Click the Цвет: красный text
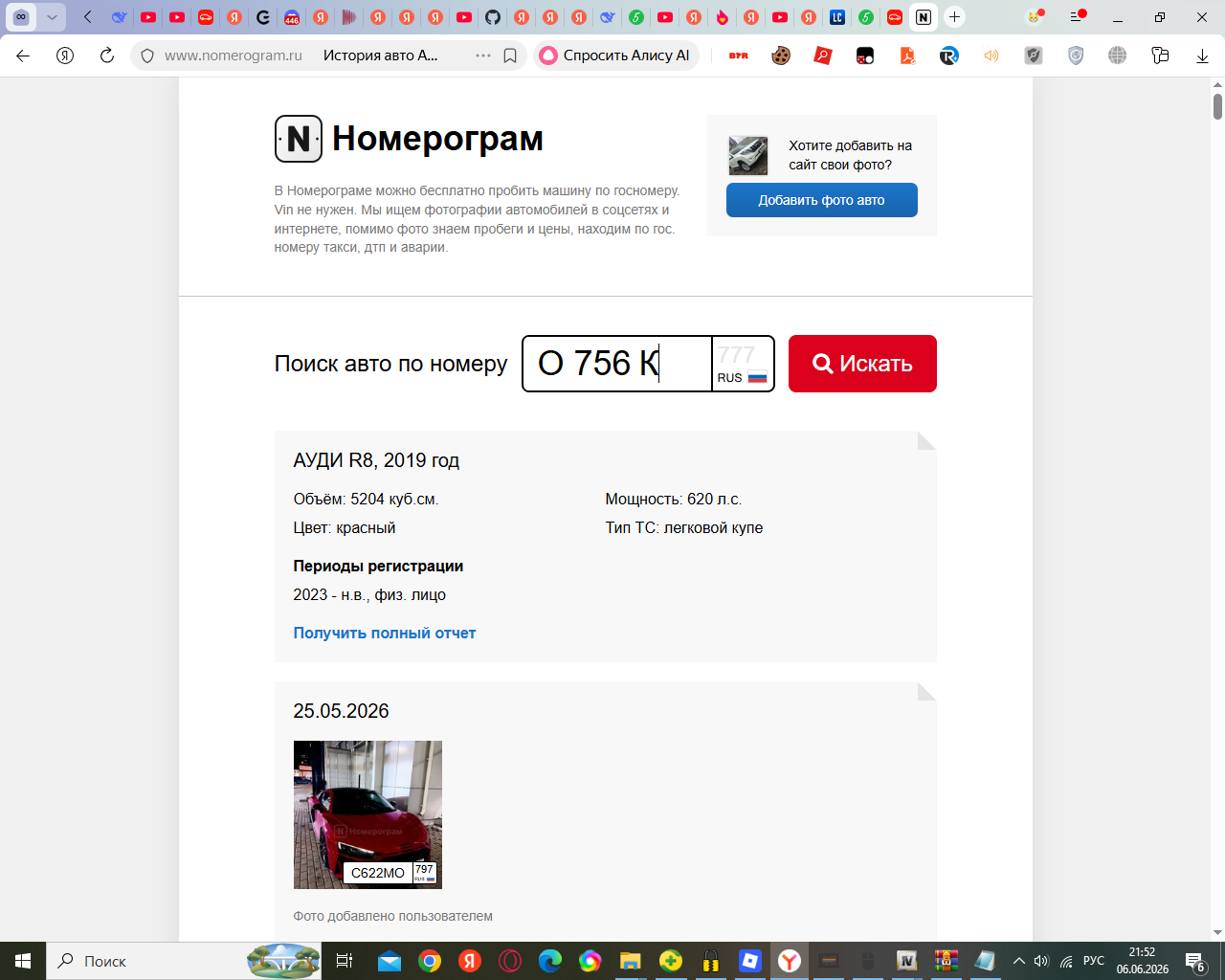 (345, 527)
